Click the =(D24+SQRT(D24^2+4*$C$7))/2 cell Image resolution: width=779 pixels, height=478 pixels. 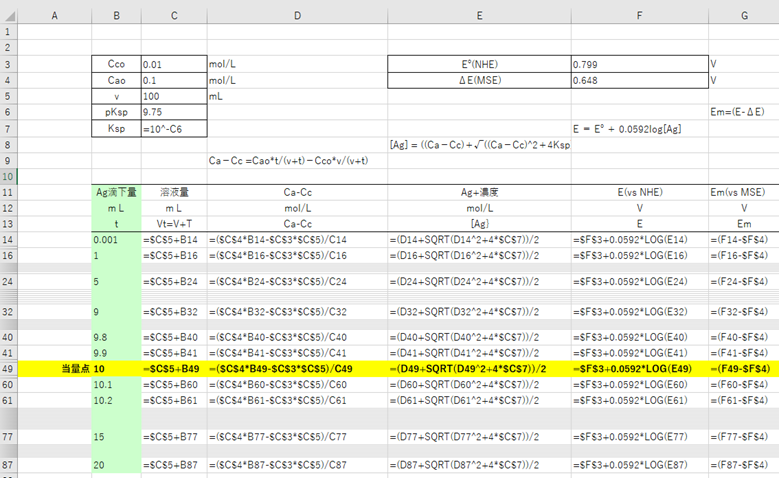(479, 282)
